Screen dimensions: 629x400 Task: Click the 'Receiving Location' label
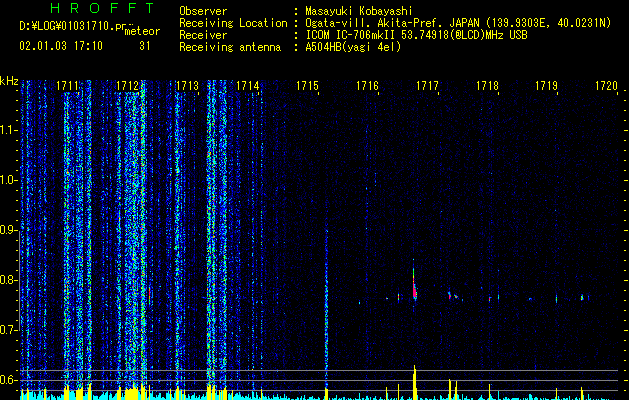[233, 23]
